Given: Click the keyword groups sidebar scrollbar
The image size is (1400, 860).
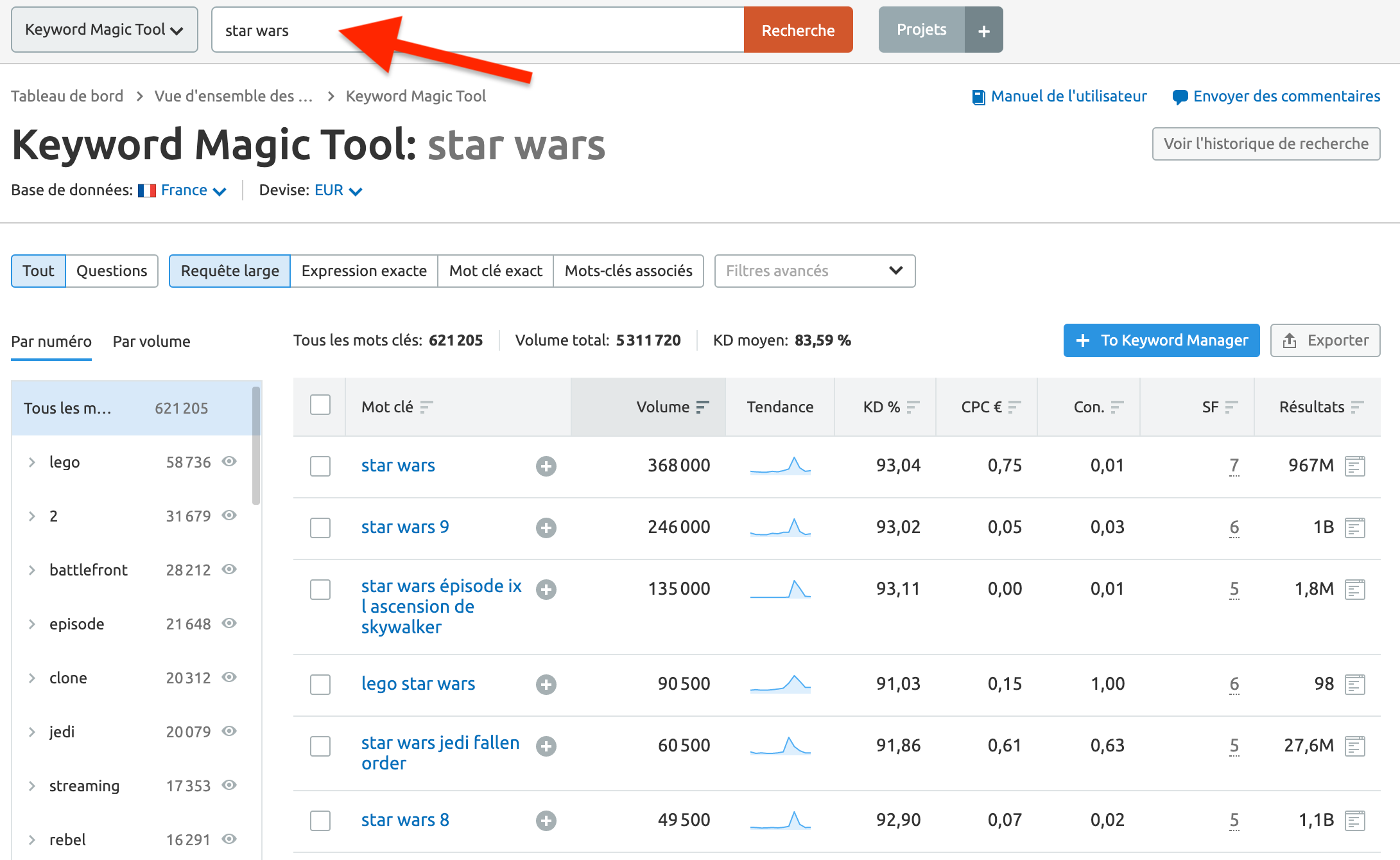Looking at the screenshot, I should (x=256, y=446).
